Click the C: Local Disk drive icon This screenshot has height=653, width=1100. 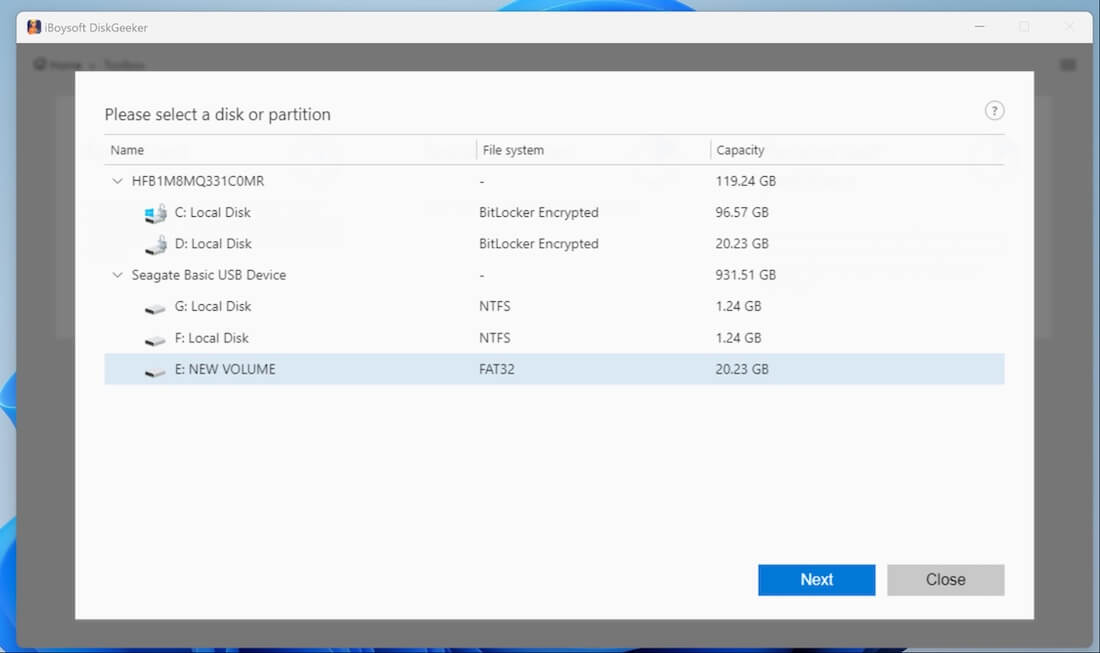coord(155,213)
